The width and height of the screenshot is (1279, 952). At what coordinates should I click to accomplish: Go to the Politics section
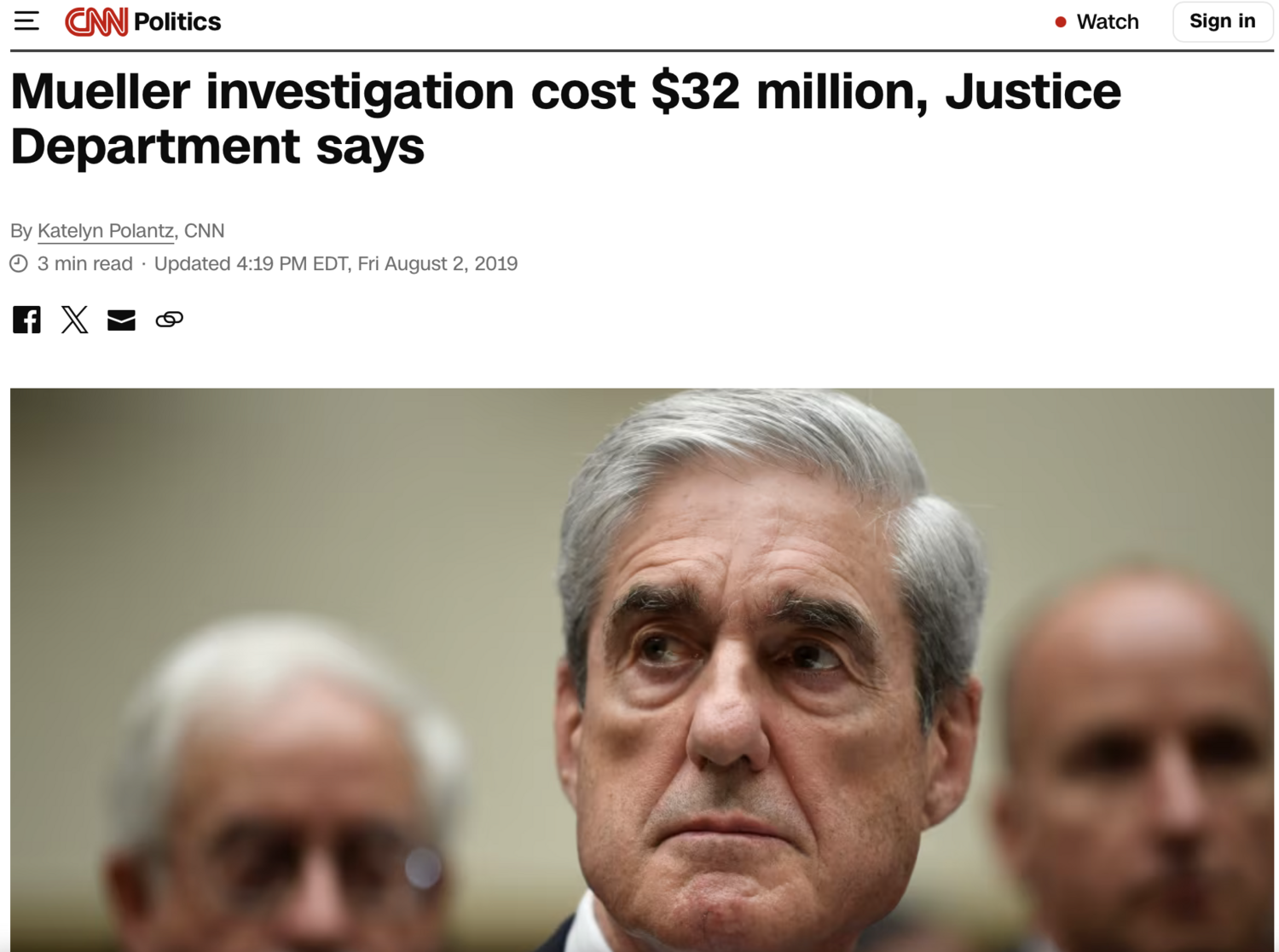coord(177,21)
